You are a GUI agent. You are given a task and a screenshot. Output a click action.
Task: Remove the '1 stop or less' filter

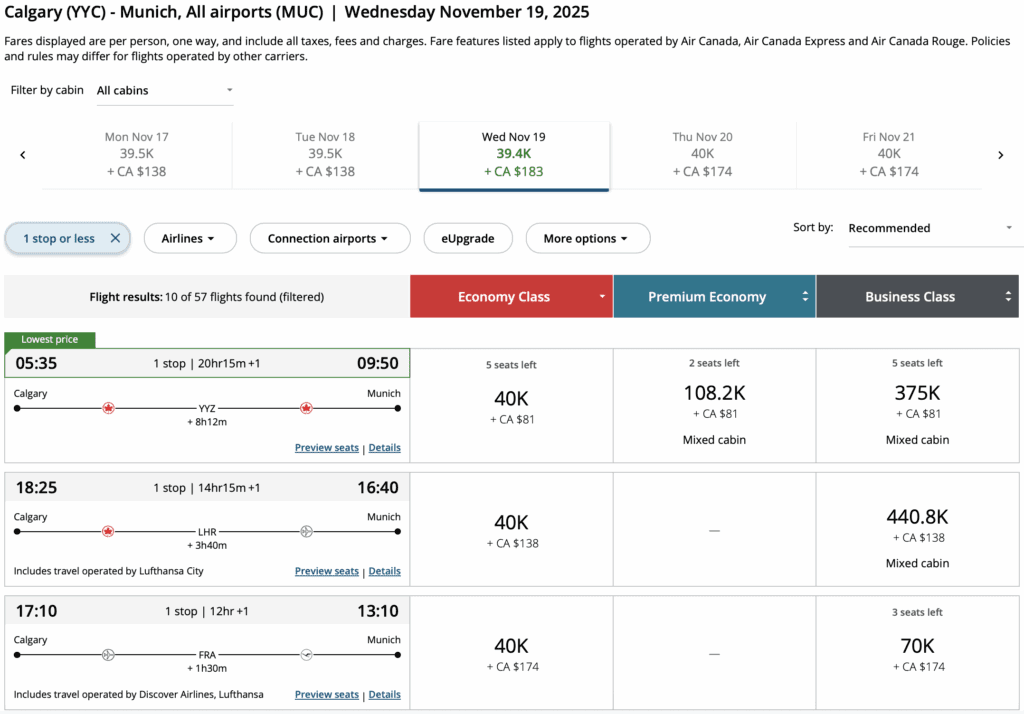pos(115,239)
